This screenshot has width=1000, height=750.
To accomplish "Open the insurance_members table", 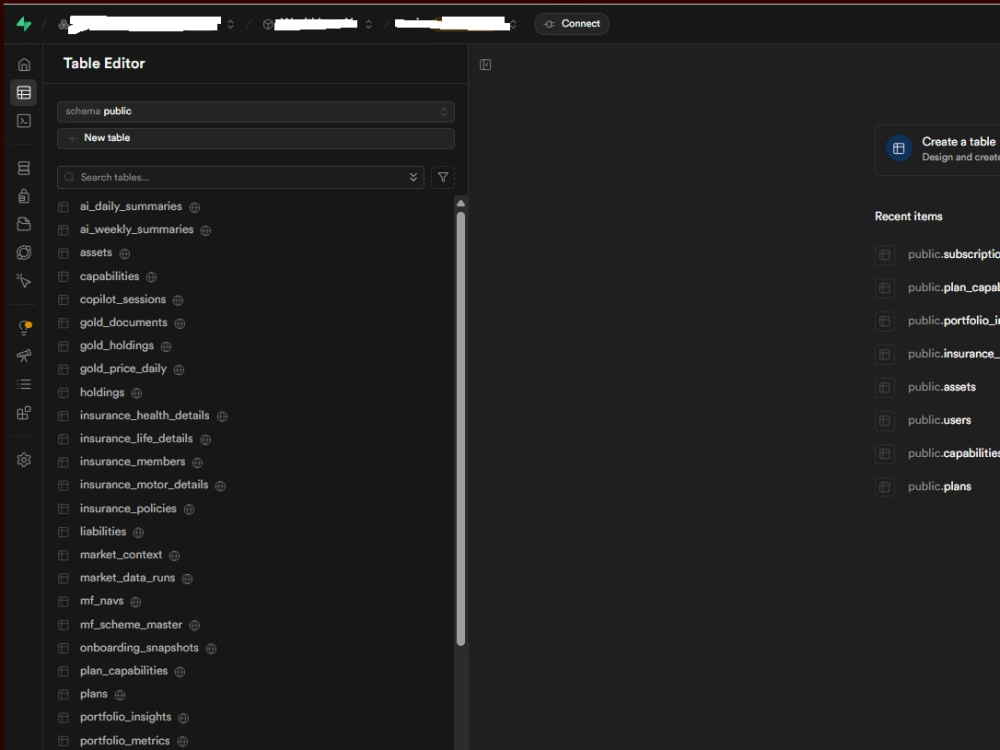I will [x=132, y=462].
